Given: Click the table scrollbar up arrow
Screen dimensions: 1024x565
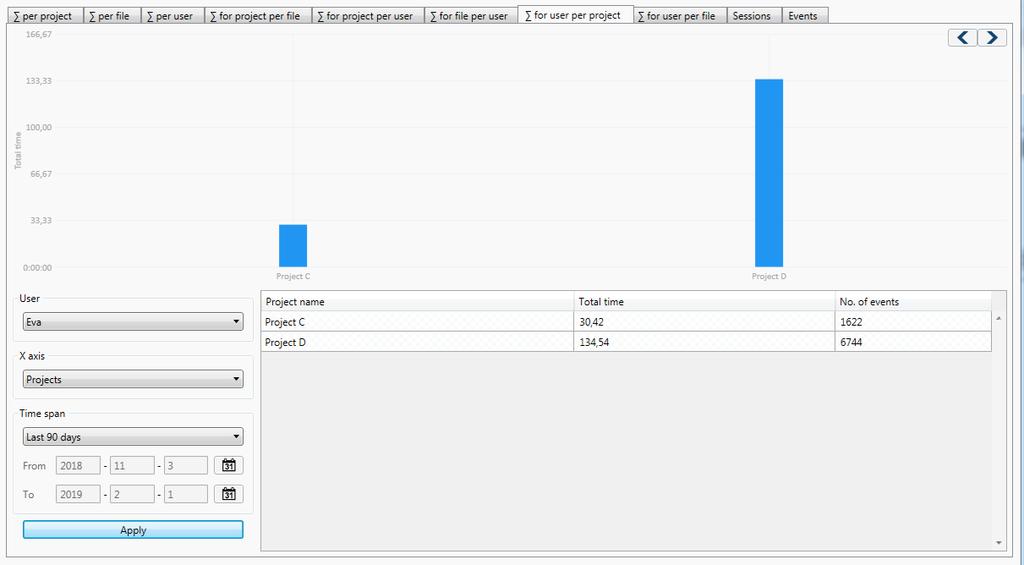Looking at the screenshot, I should coord(999,318).
